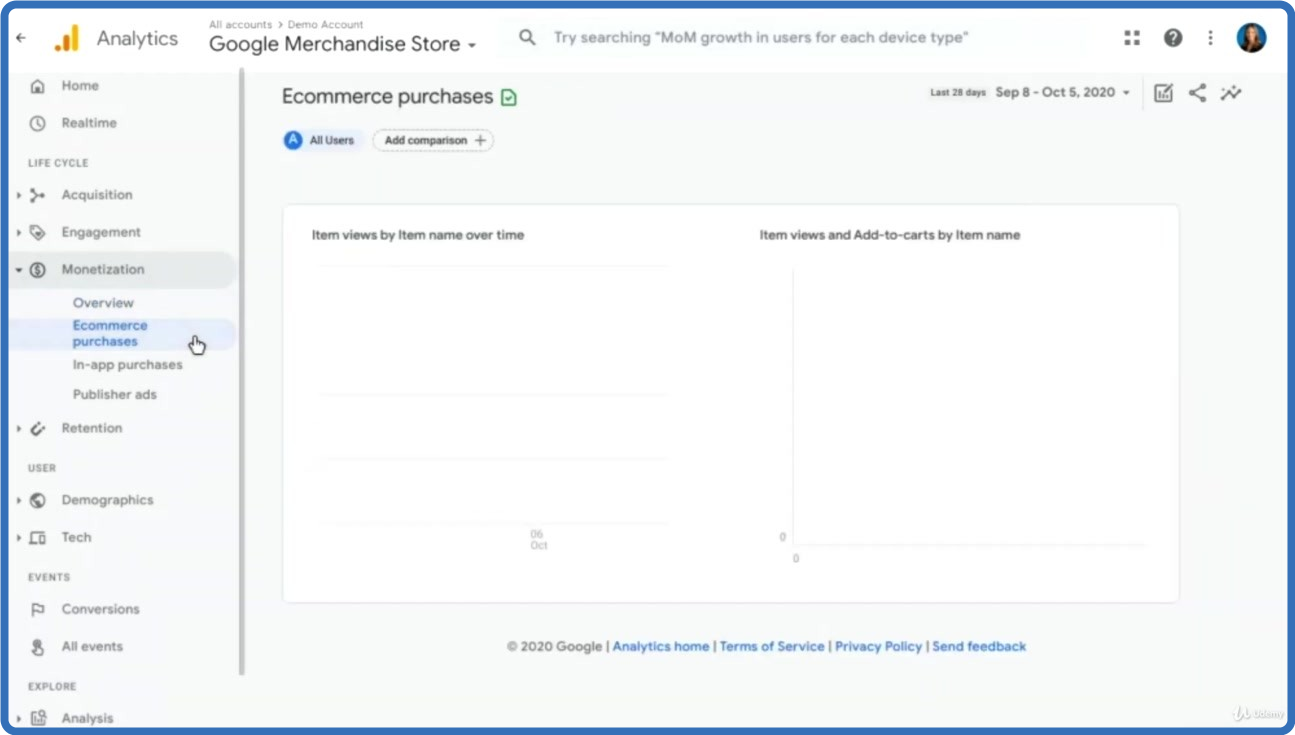This screenshot has height=735, width=1295.
Task: Open the date range dropdown Sep 8 - Oct 5
Action: tap(1062, 92)
